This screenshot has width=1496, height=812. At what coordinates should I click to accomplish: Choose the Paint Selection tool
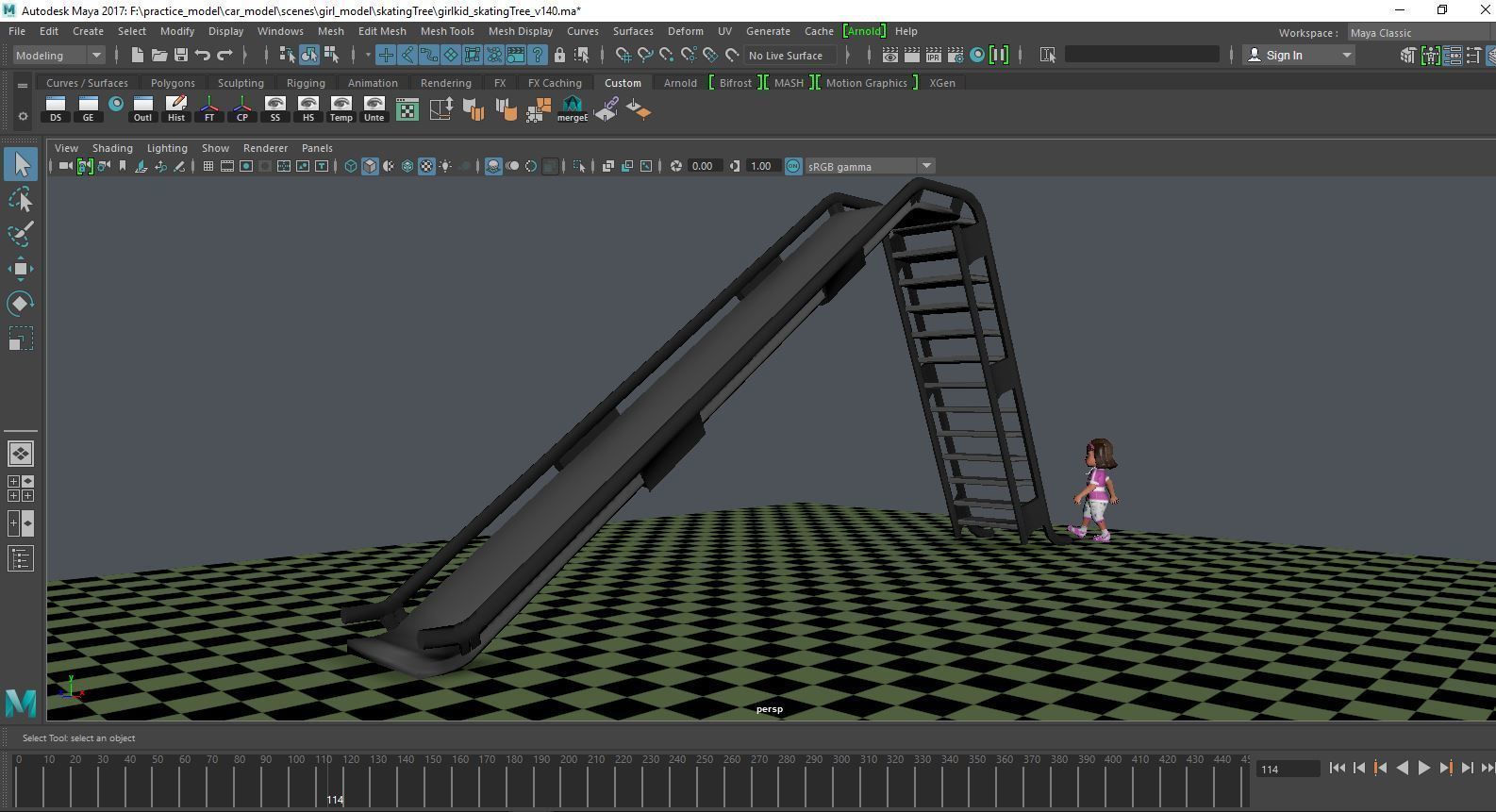point(21,234)
